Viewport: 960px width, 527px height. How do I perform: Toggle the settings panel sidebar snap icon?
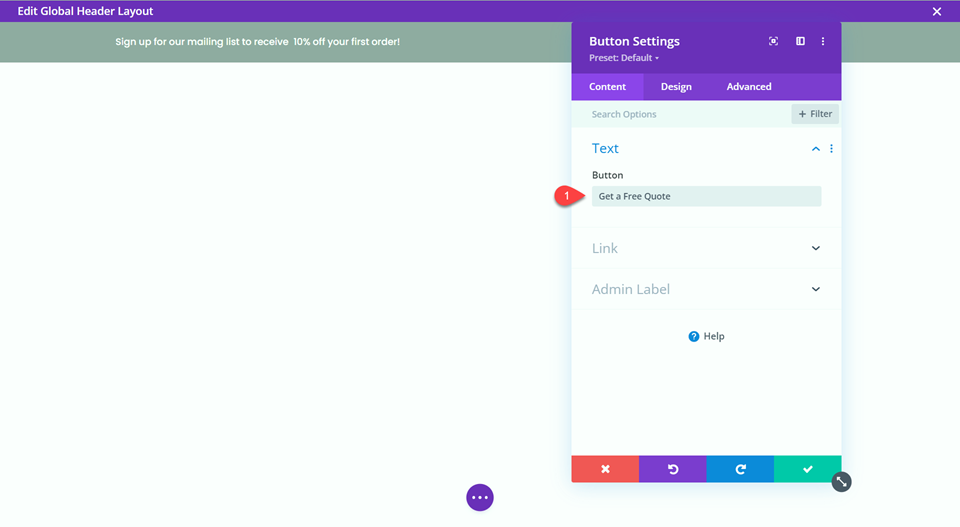click(x=800, y=41)
